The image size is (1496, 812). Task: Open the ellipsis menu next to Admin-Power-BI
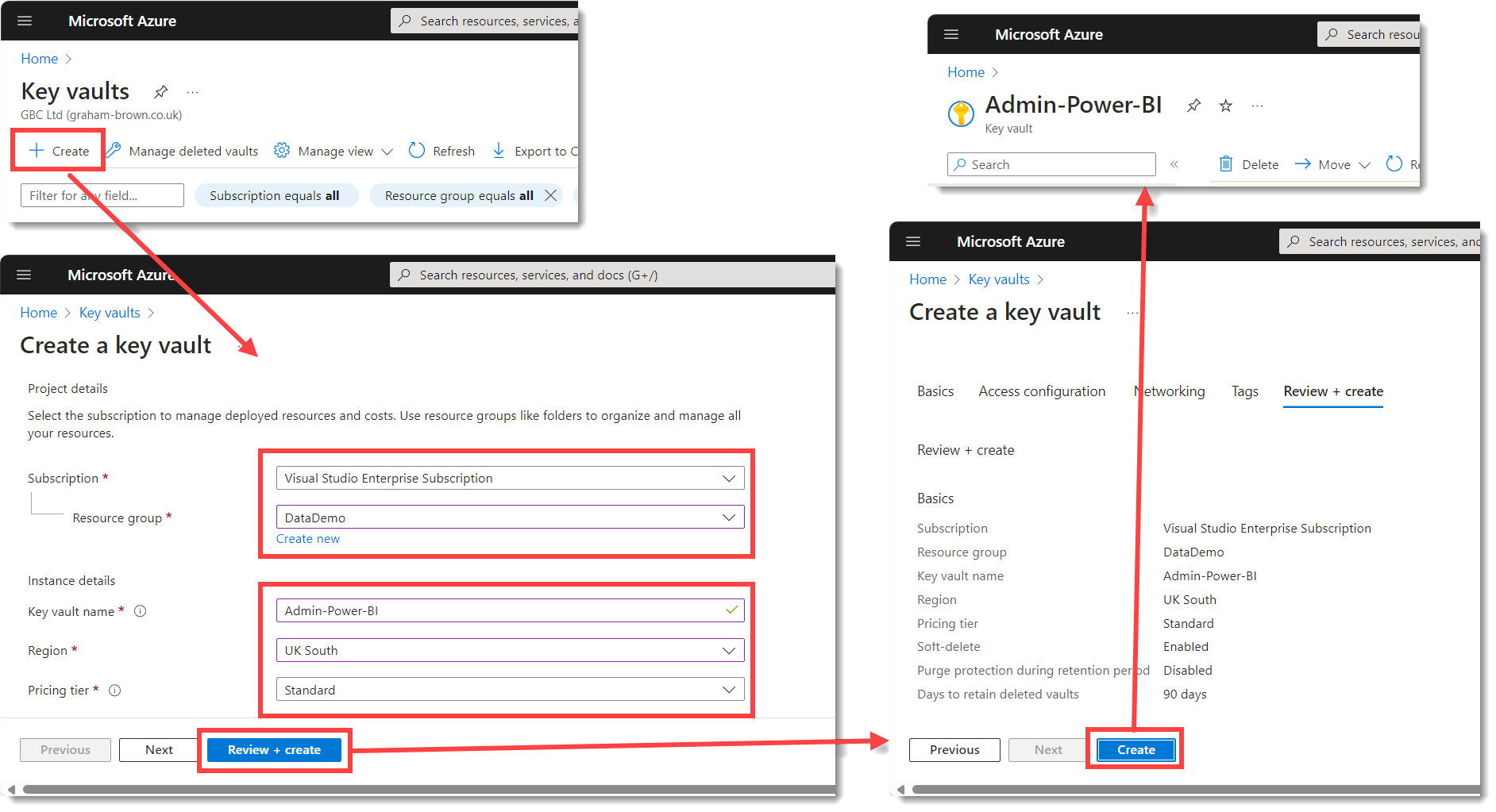click(x=1257, y=105)
